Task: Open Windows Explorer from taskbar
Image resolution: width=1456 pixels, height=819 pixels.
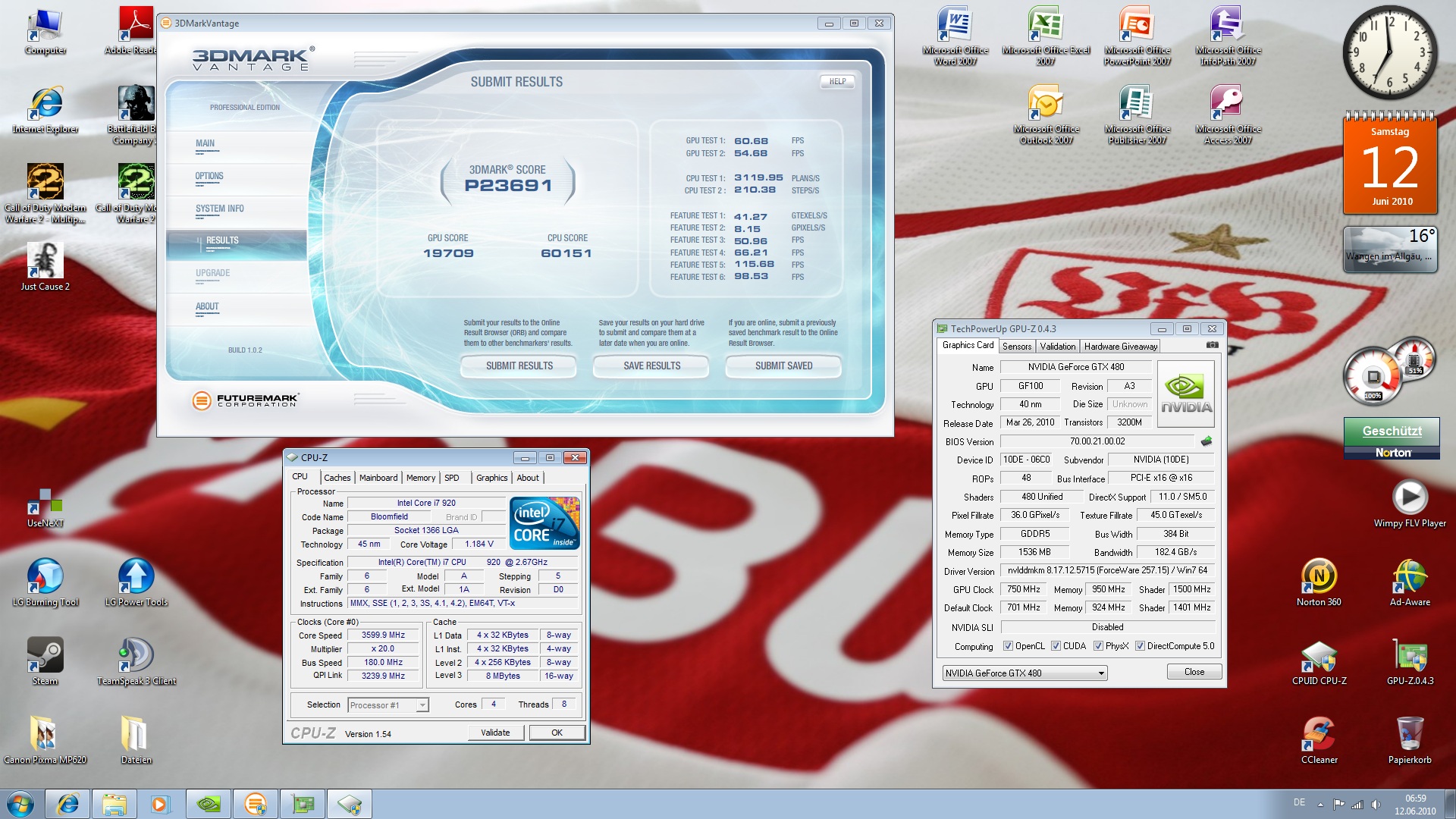Action: click(114, 804)
